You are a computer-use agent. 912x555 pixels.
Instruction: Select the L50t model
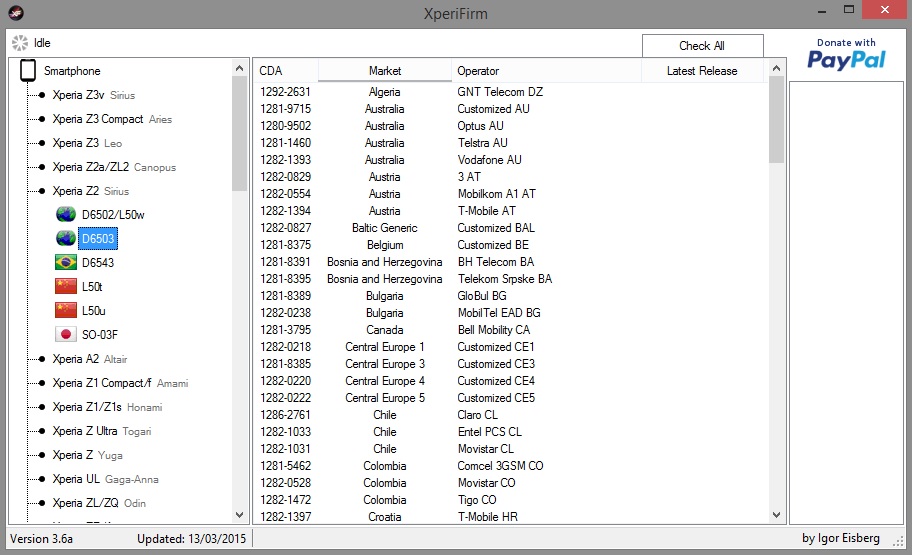[92, 286]
